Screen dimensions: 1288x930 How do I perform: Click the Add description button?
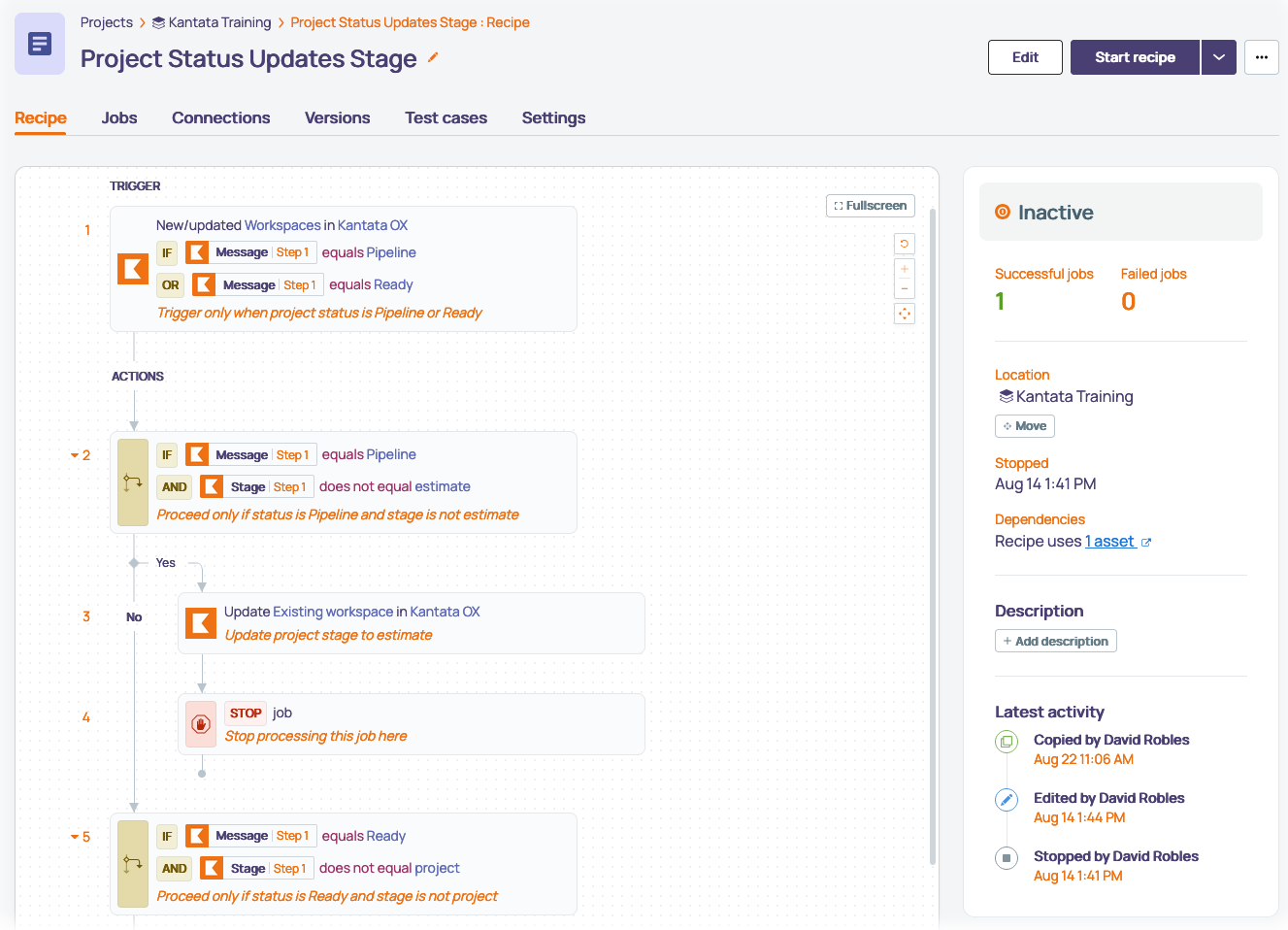tap(1056, 641)
